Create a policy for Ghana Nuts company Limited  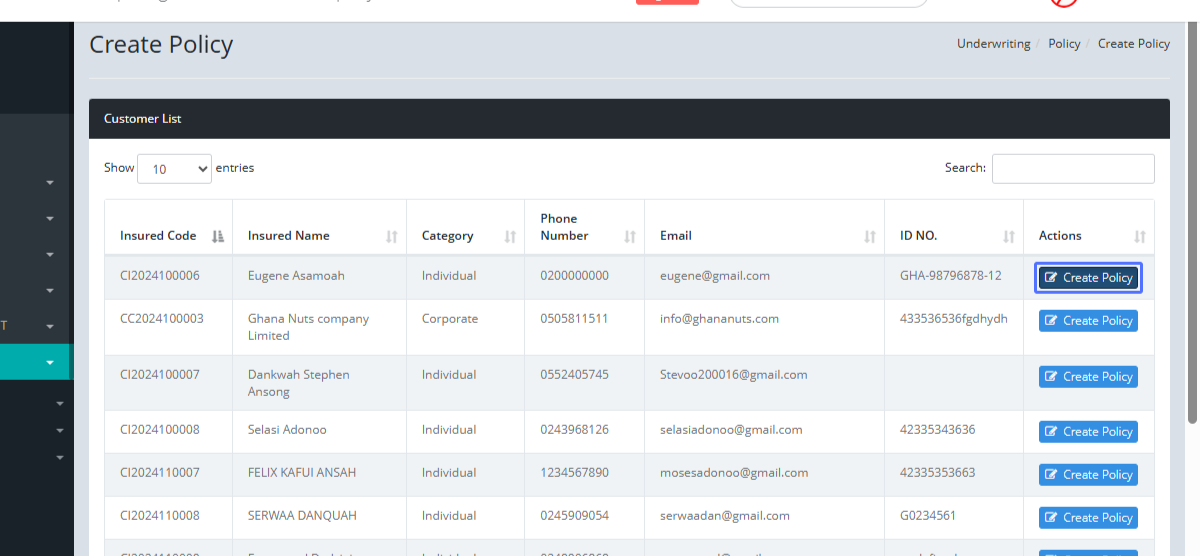click(x=1088, y=321)
